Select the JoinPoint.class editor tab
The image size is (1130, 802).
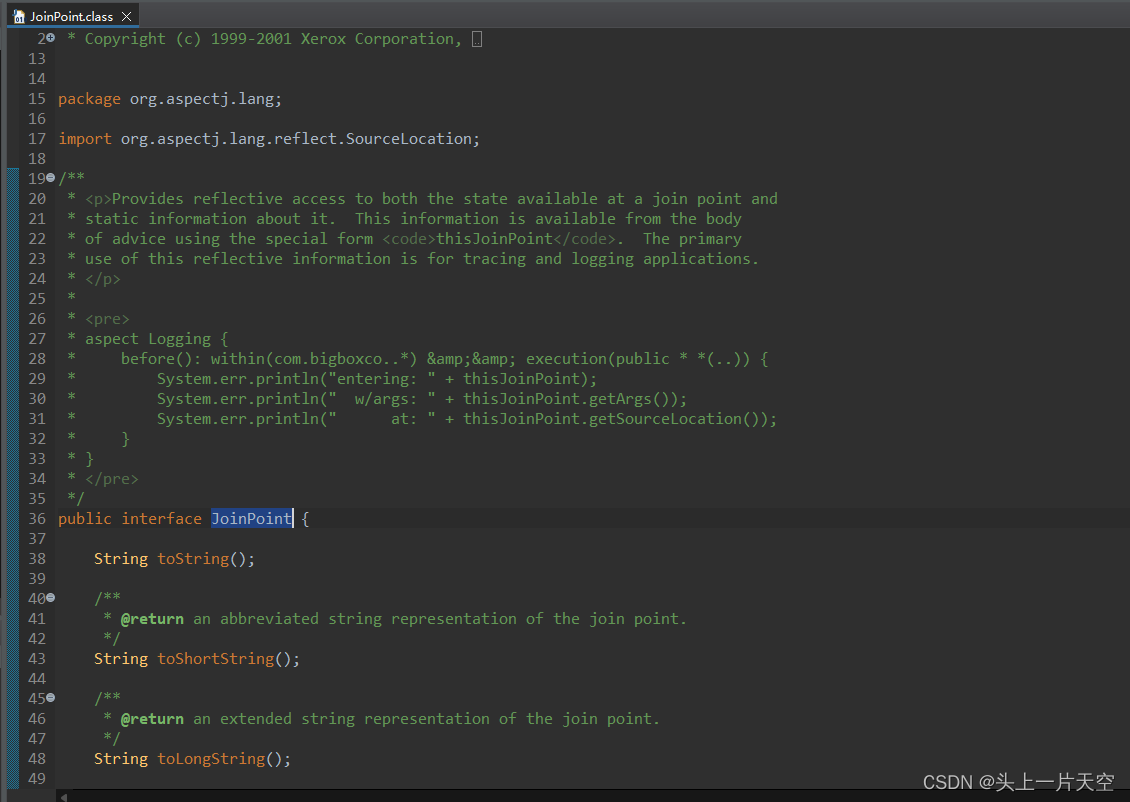(71, 16)
